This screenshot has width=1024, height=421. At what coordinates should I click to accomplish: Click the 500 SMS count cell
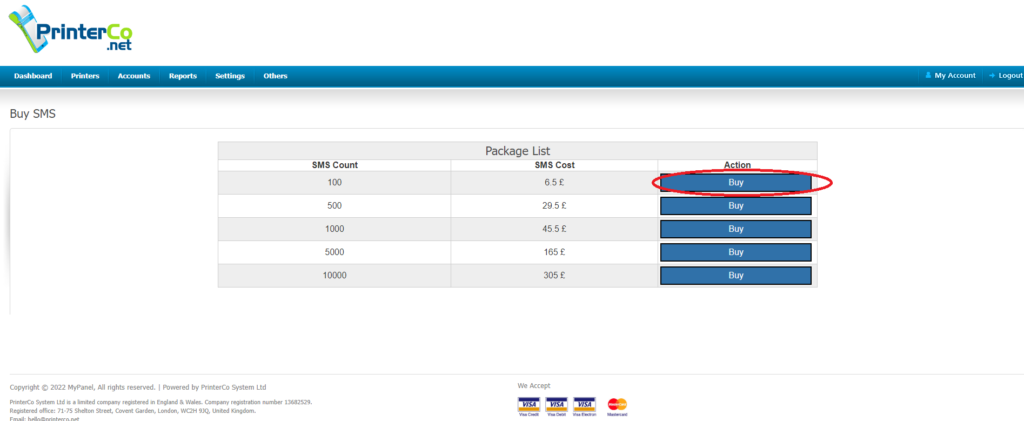pyautogui.click(x=334, y=206)
